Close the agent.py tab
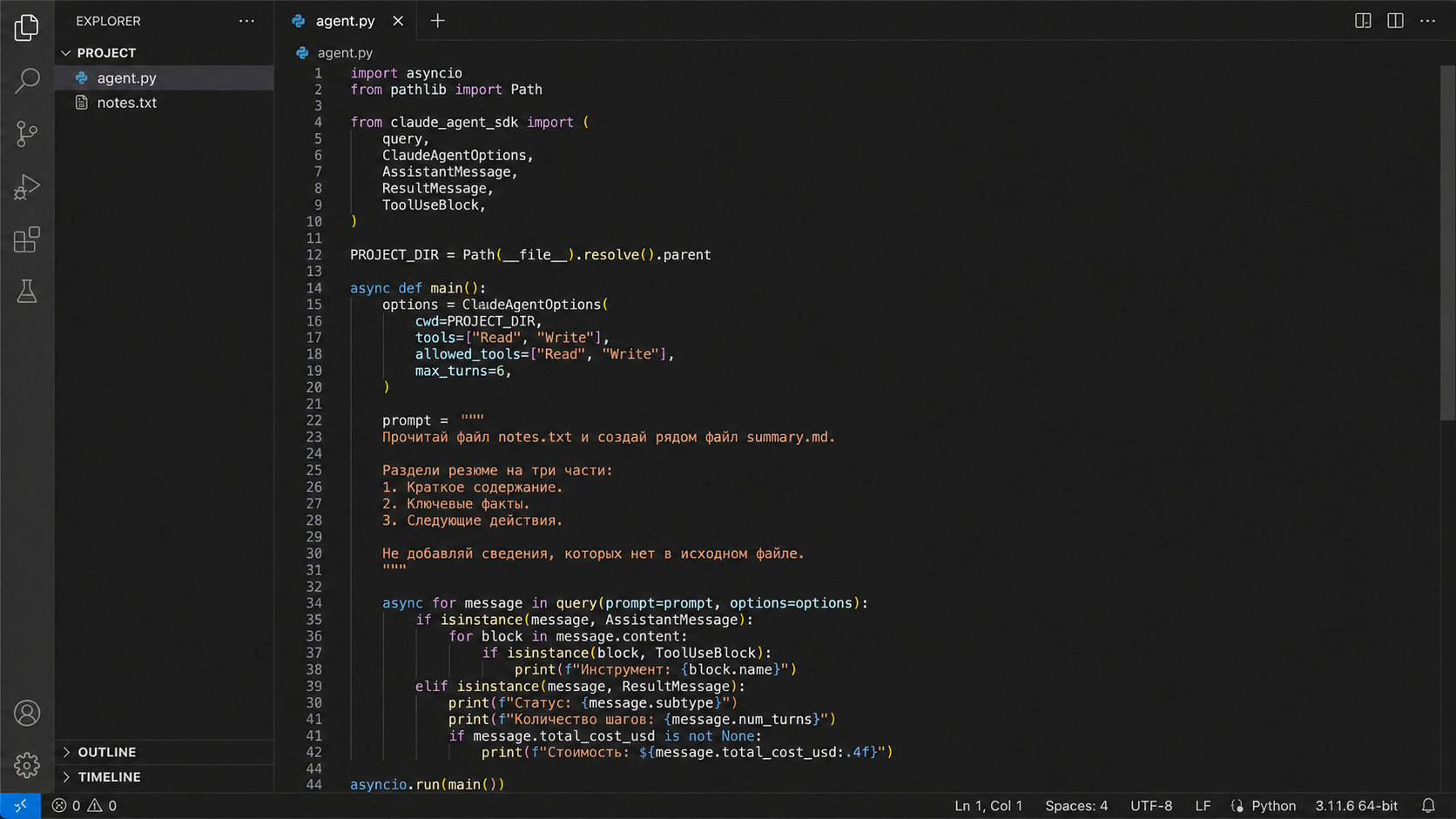 pyautogui.click(x=398, y=21)
